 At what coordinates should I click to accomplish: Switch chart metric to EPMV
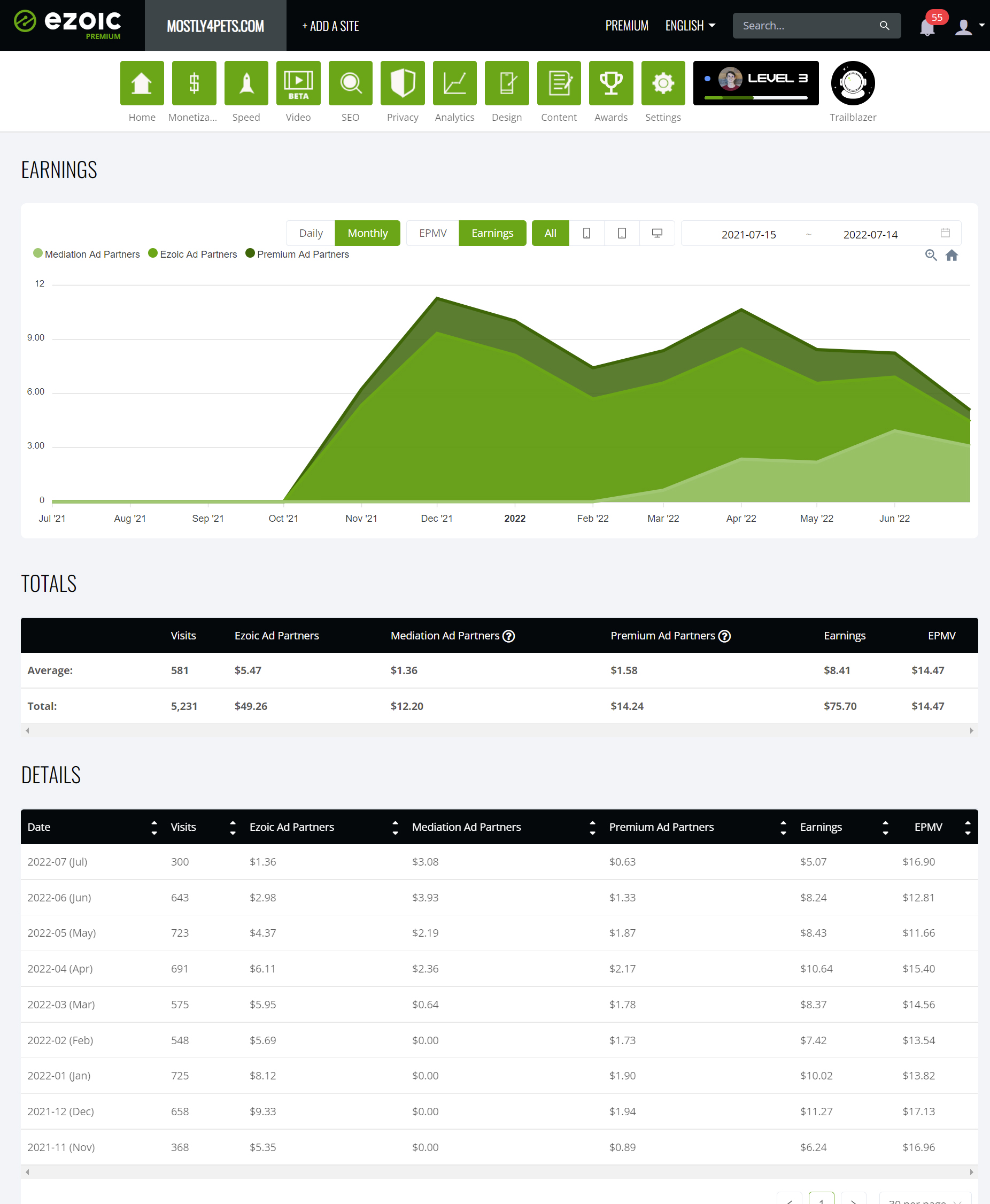point(433,233)
